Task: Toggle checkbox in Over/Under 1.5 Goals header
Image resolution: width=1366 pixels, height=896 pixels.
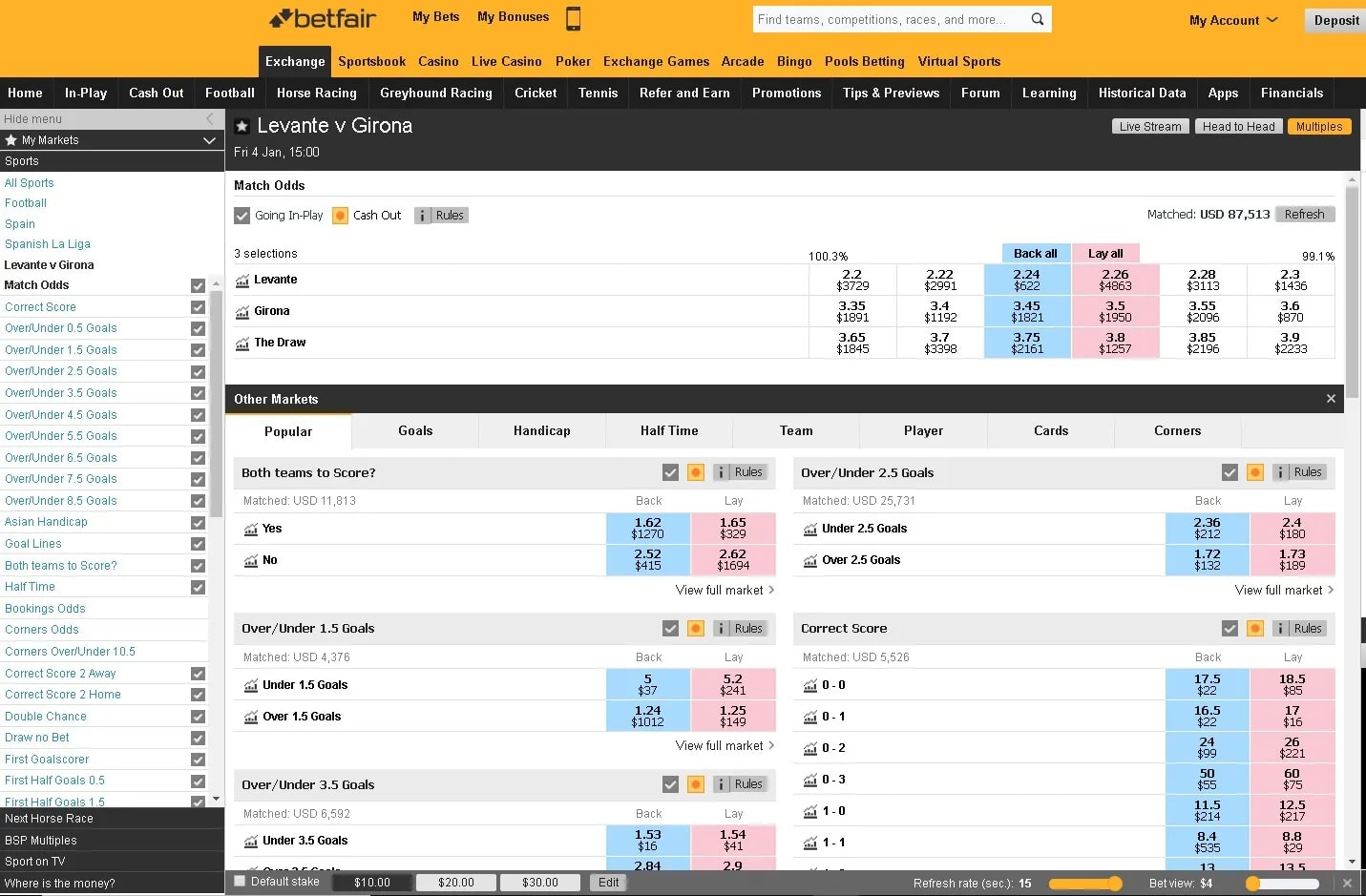Action: pos(670,628)
